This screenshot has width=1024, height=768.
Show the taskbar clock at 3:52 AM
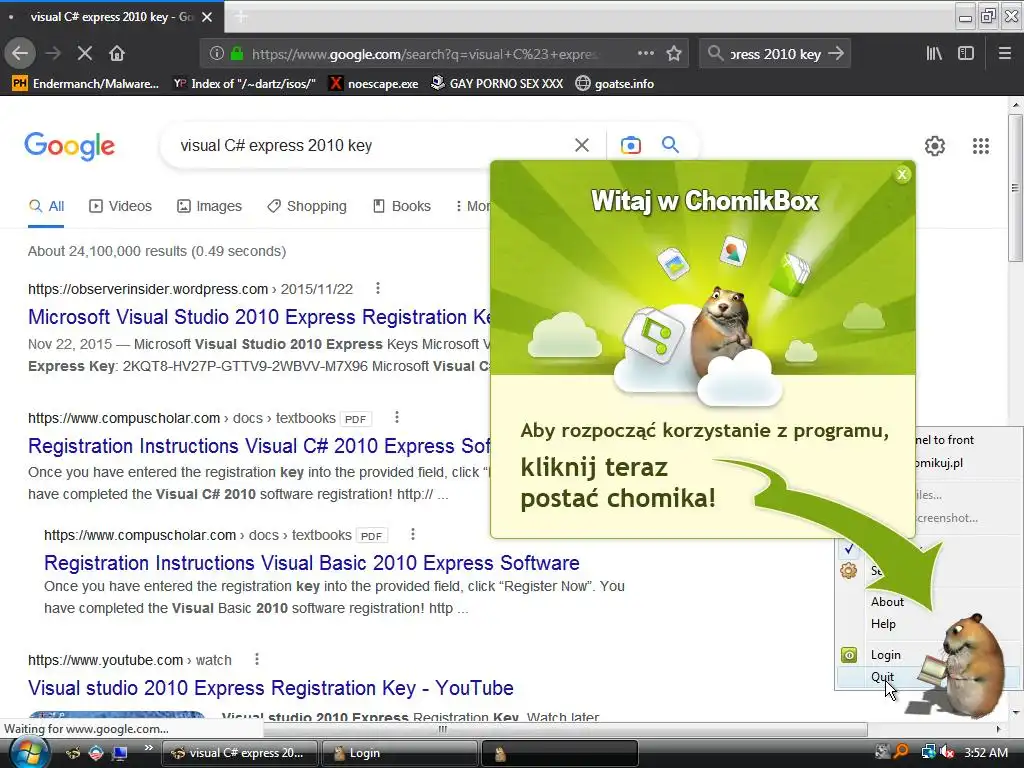tap(986, 752)
